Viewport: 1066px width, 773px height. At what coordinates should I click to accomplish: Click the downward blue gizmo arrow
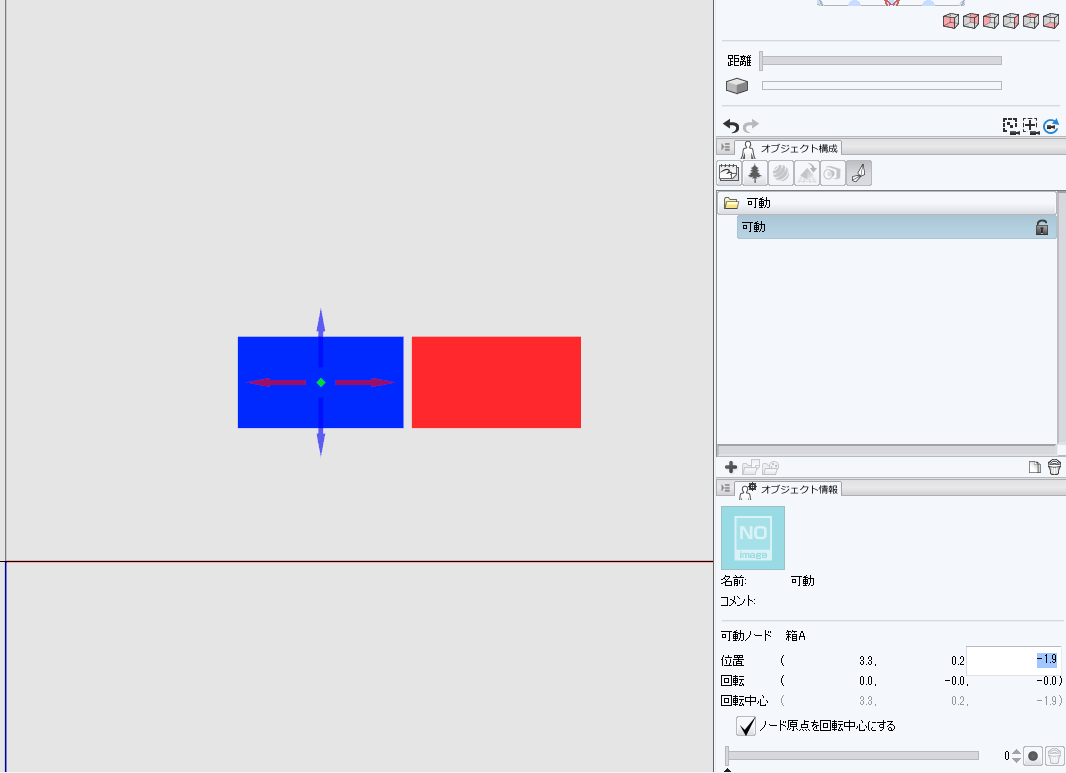321,427
